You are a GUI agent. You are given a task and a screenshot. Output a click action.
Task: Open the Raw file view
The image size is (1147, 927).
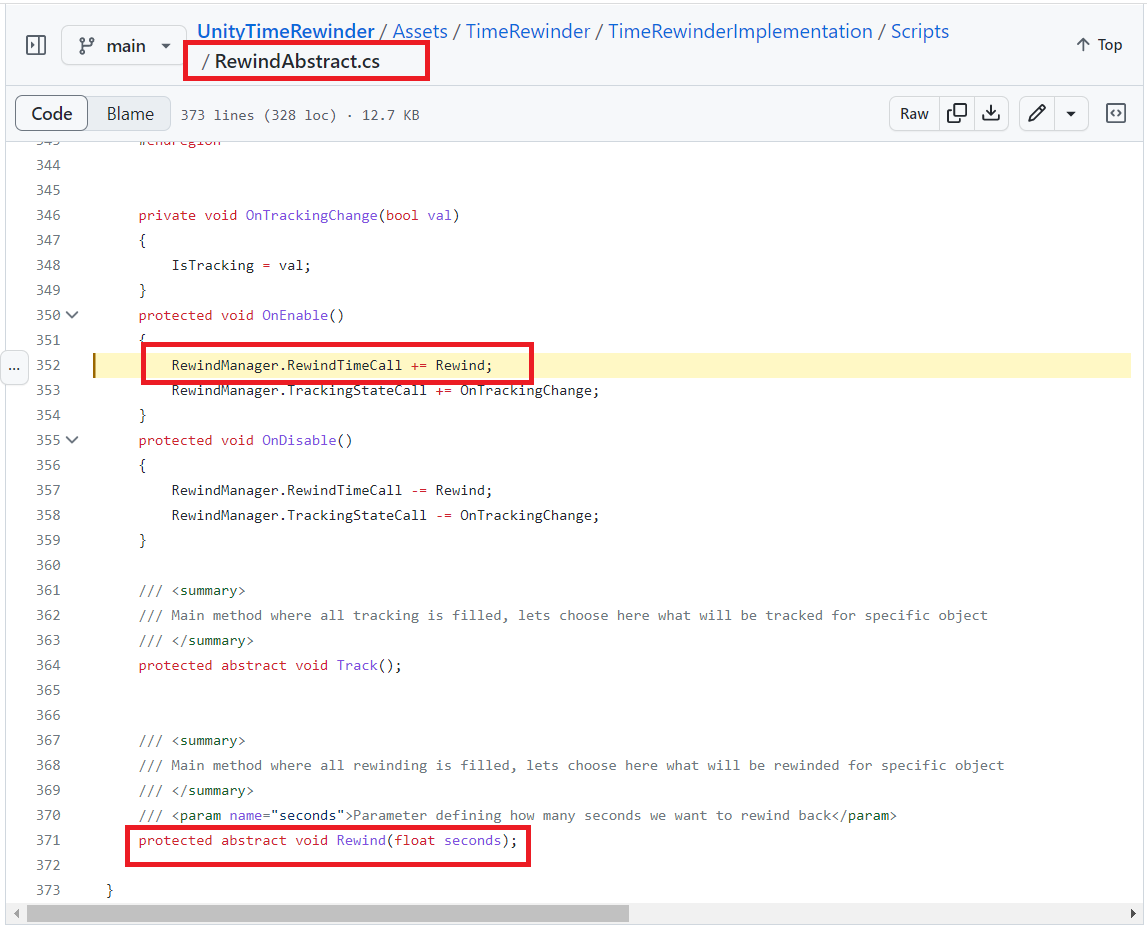tap(914, 114)
